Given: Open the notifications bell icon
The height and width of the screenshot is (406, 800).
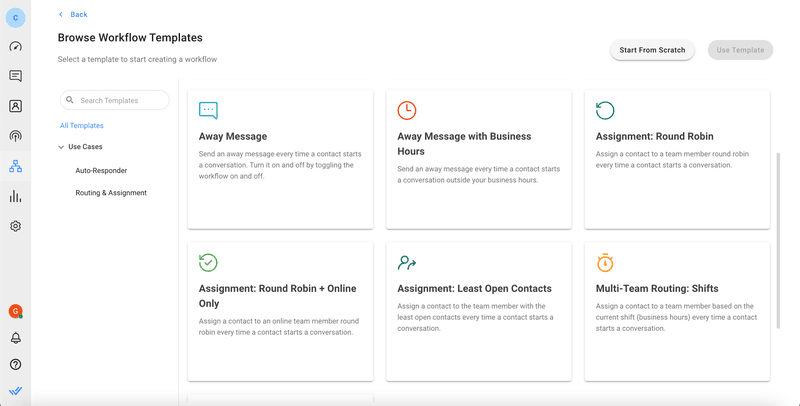Looking at the screenshot, I should (15, 338).
